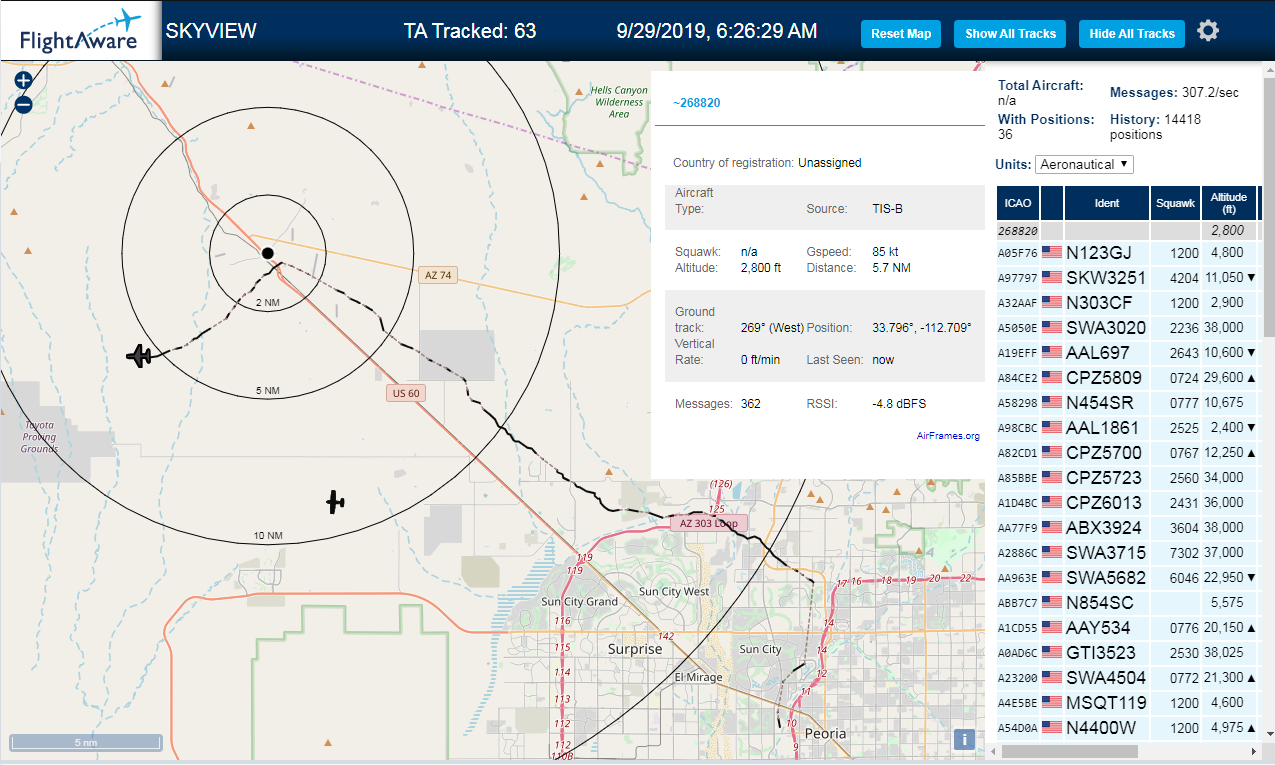Click the TA Tracked: 63 counter

click(x=470, y=31)
